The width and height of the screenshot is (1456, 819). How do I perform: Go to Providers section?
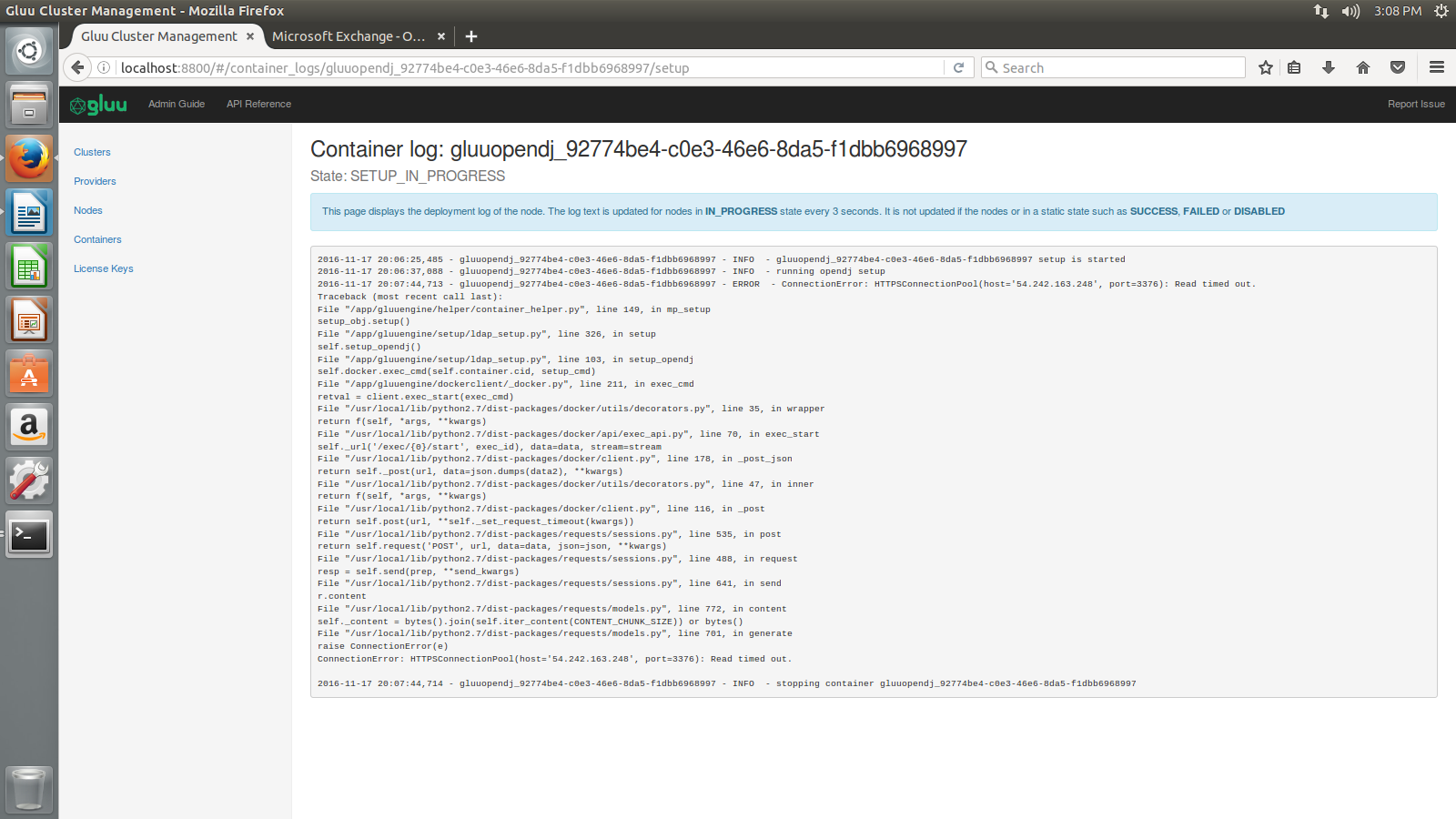coord(95,181)
